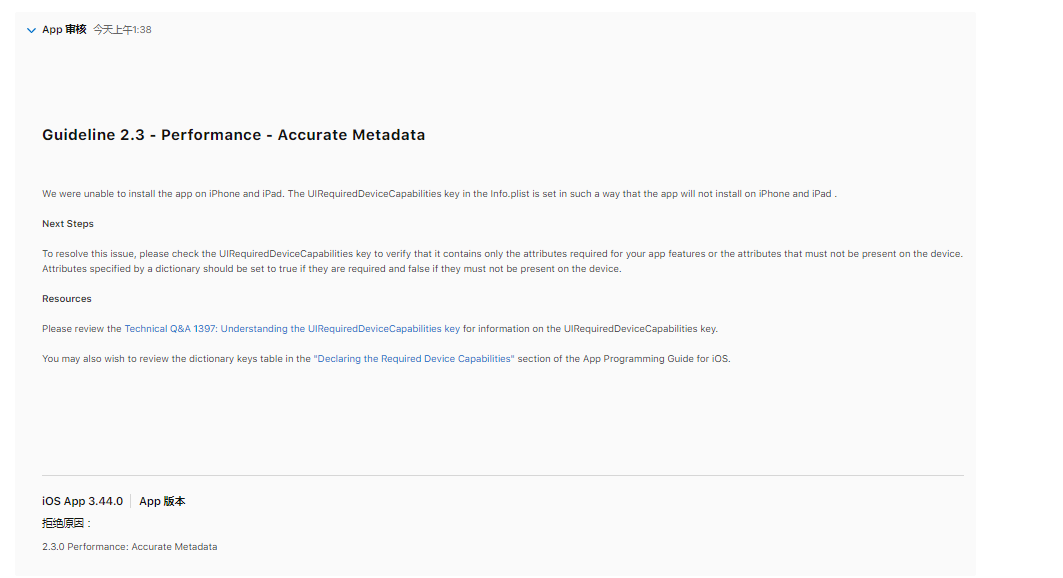Viewport: 1063px width, 578px height.
Task: Click the paragraph starting "We were unable to install"
Action: pos(439,194)
